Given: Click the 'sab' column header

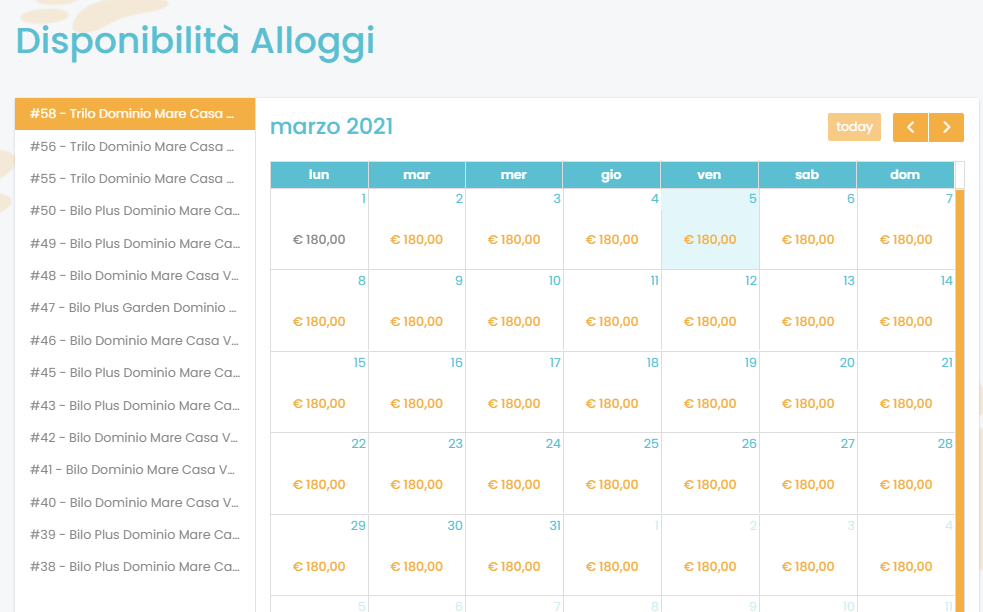Looking at the screenshot, I should click(x=807, y=175).
